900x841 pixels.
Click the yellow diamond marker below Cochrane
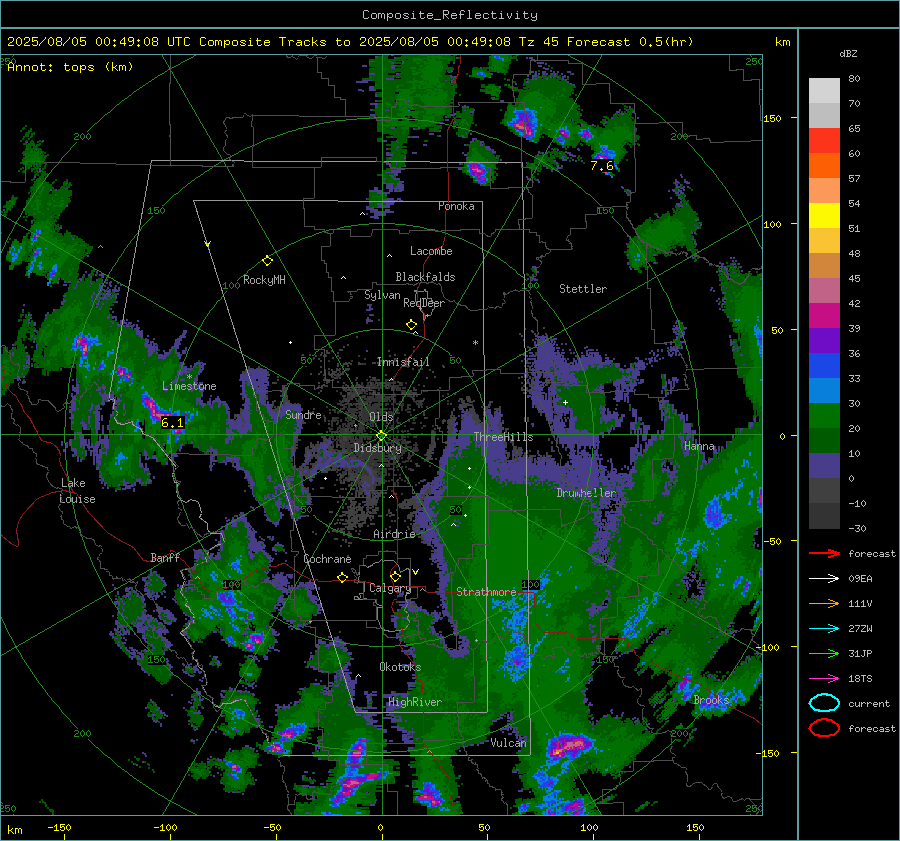click(x=343, y=577)
